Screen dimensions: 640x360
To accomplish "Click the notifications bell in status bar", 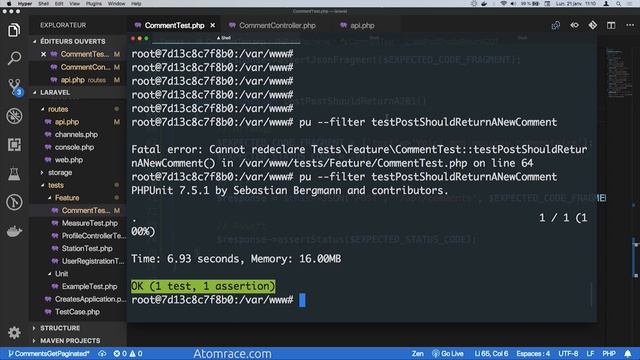I will (628, 353).
